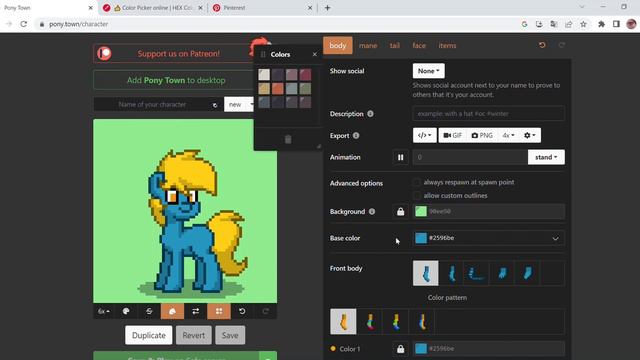Open the color palette tool below preview

click(126, 311)
